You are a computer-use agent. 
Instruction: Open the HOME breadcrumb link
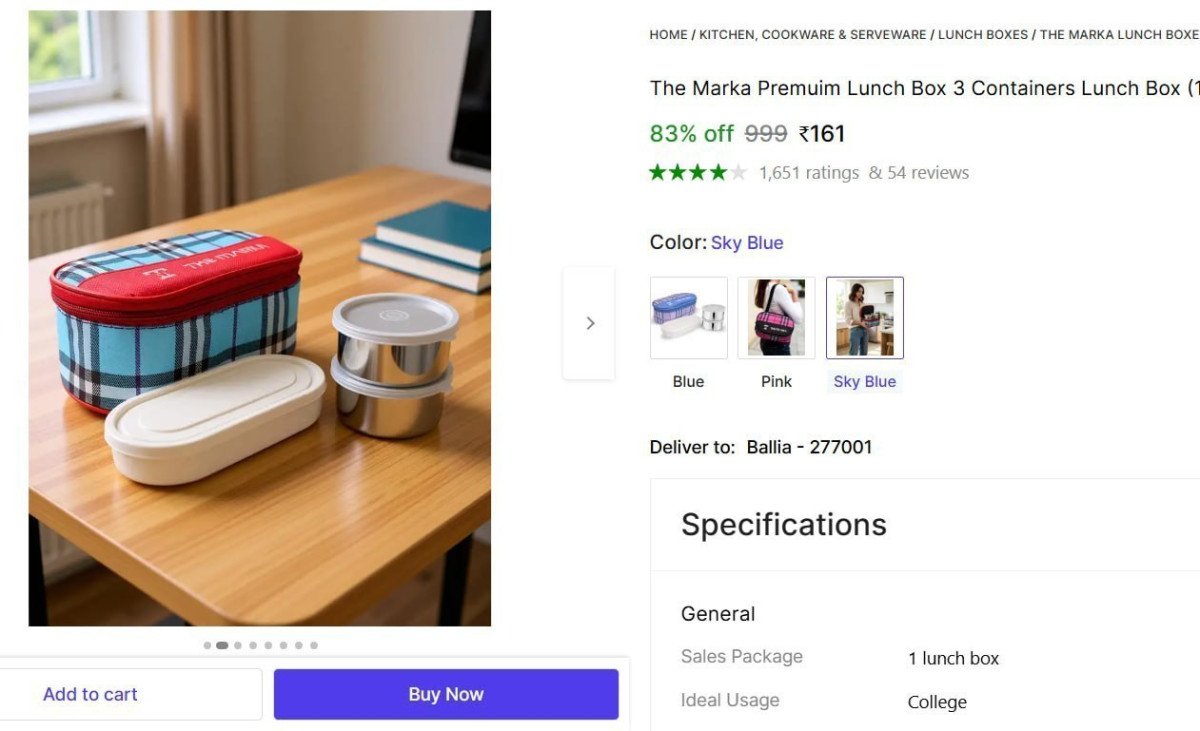[668, 34]
